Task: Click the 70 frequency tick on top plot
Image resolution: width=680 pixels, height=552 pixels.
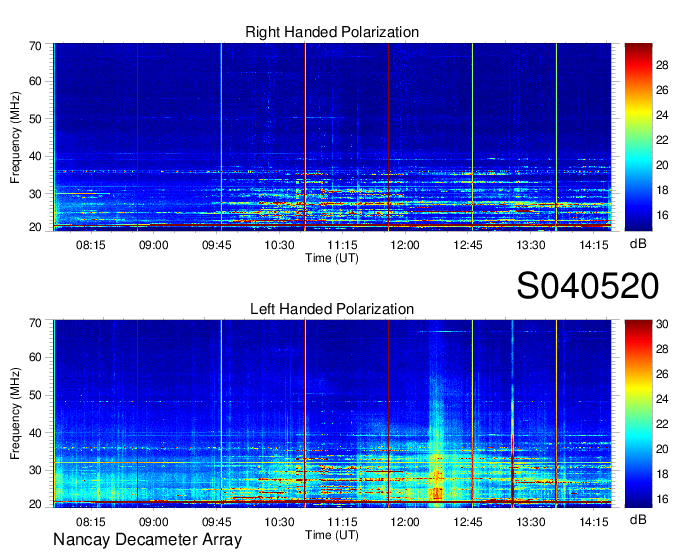Action: point(35,46)
